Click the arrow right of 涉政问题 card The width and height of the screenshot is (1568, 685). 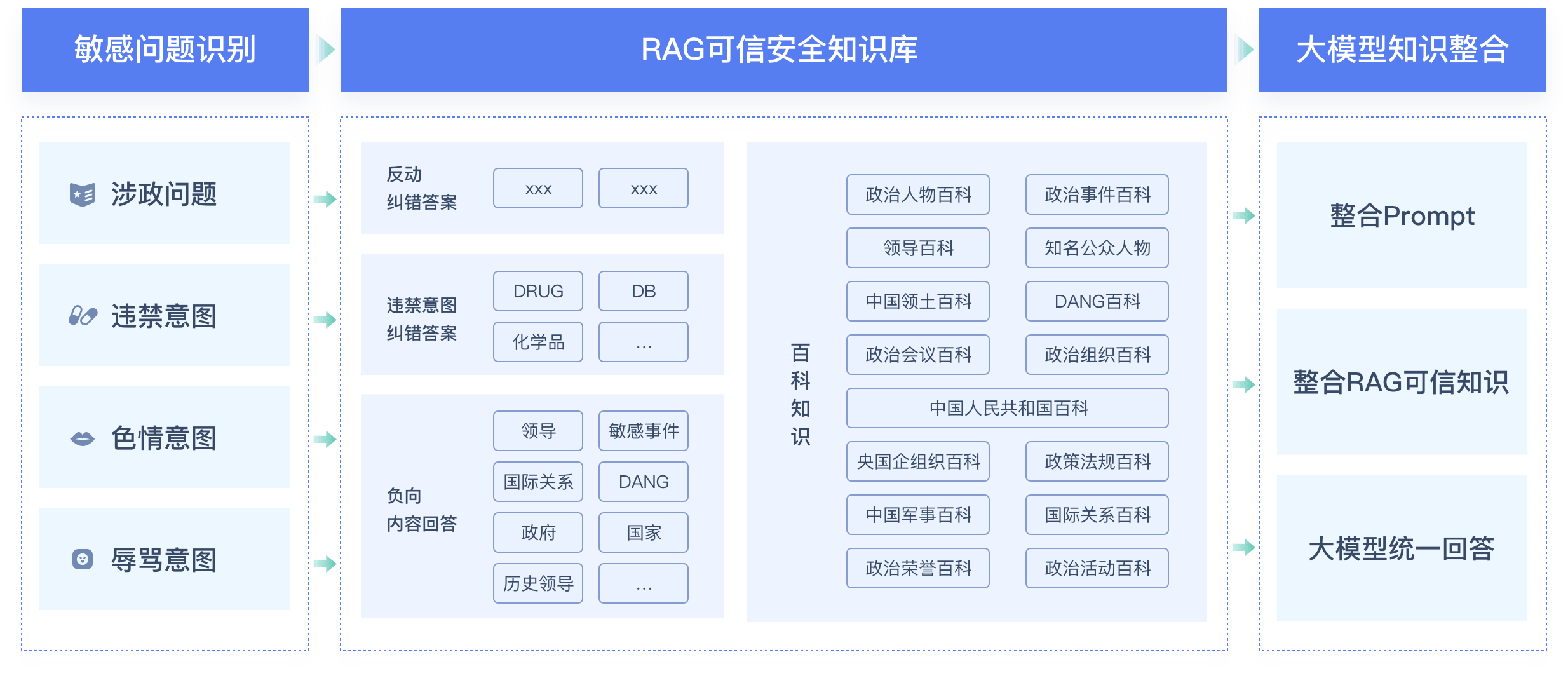tap(325, 199)
